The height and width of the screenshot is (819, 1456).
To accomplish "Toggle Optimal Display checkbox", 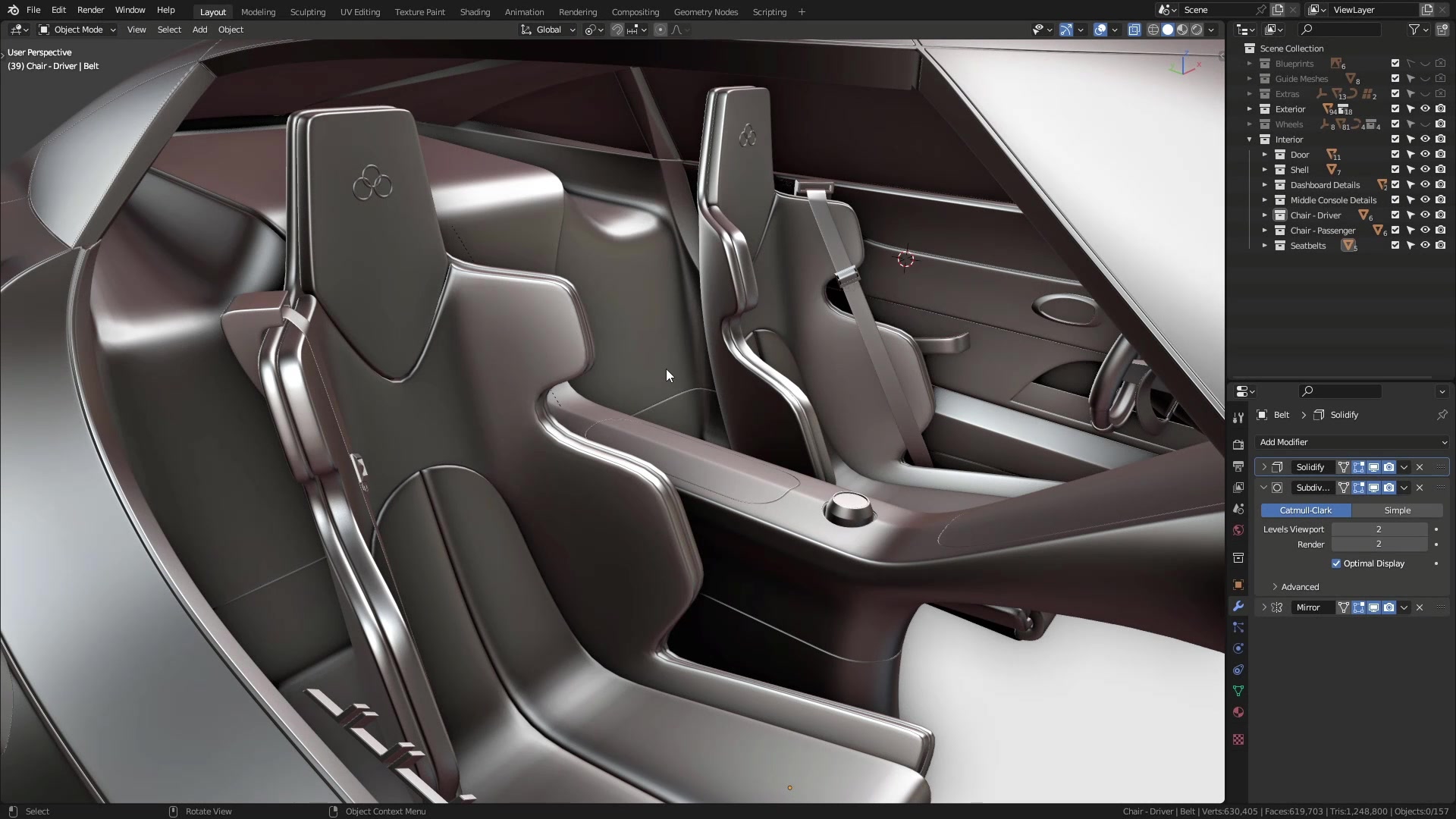I will pyautogui.click(x=1336, y=563).
